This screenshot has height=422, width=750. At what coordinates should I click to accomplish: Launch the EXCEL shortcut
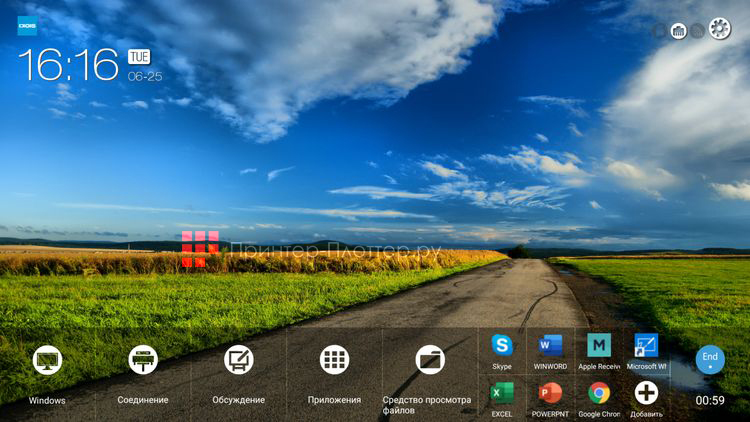tap(502, 393)
